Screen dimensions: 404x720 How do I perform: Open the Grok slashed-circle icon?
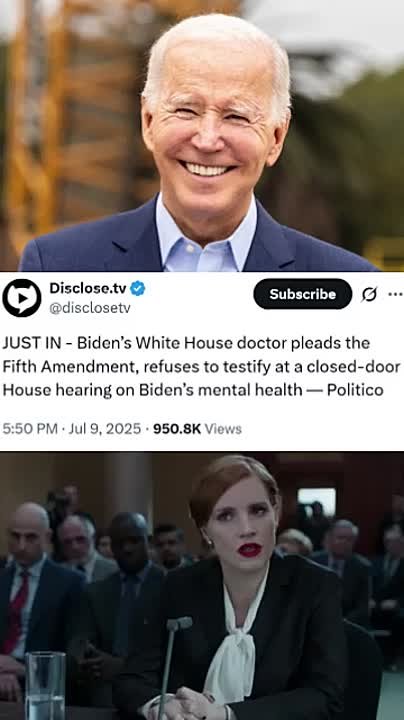point(368,294)
